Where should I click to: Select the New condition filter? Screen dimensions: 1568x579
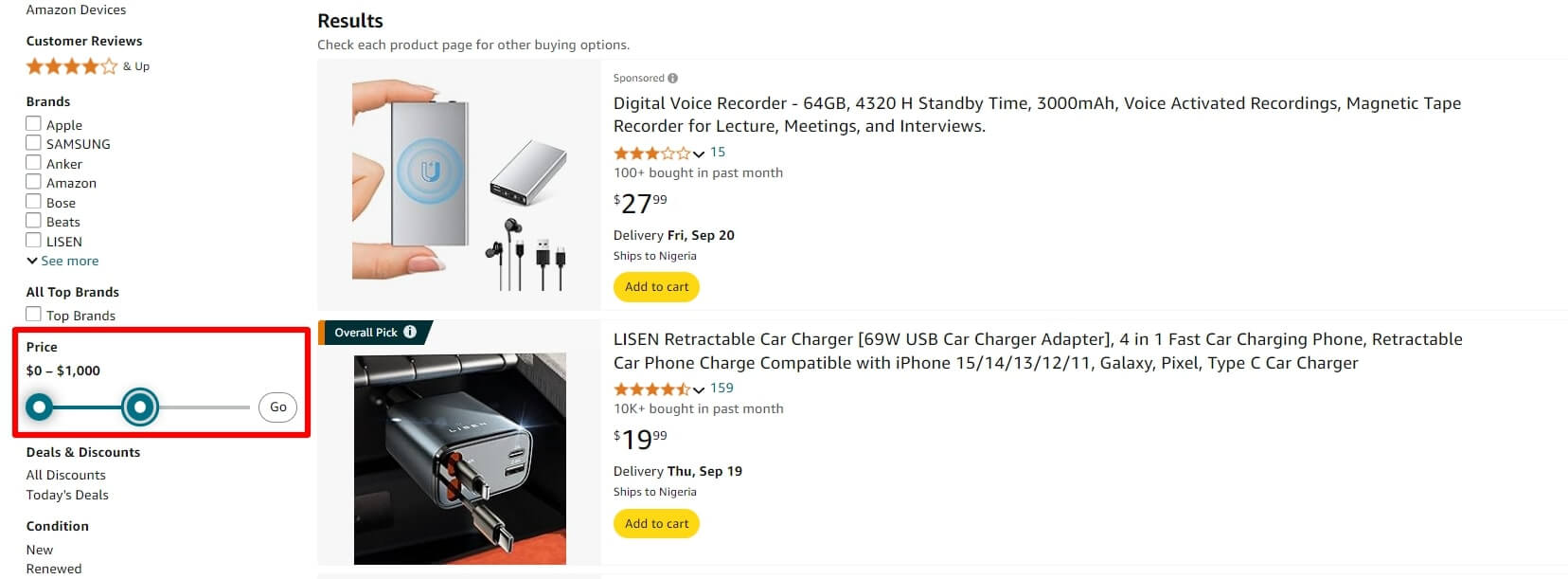tap(40, 549)
